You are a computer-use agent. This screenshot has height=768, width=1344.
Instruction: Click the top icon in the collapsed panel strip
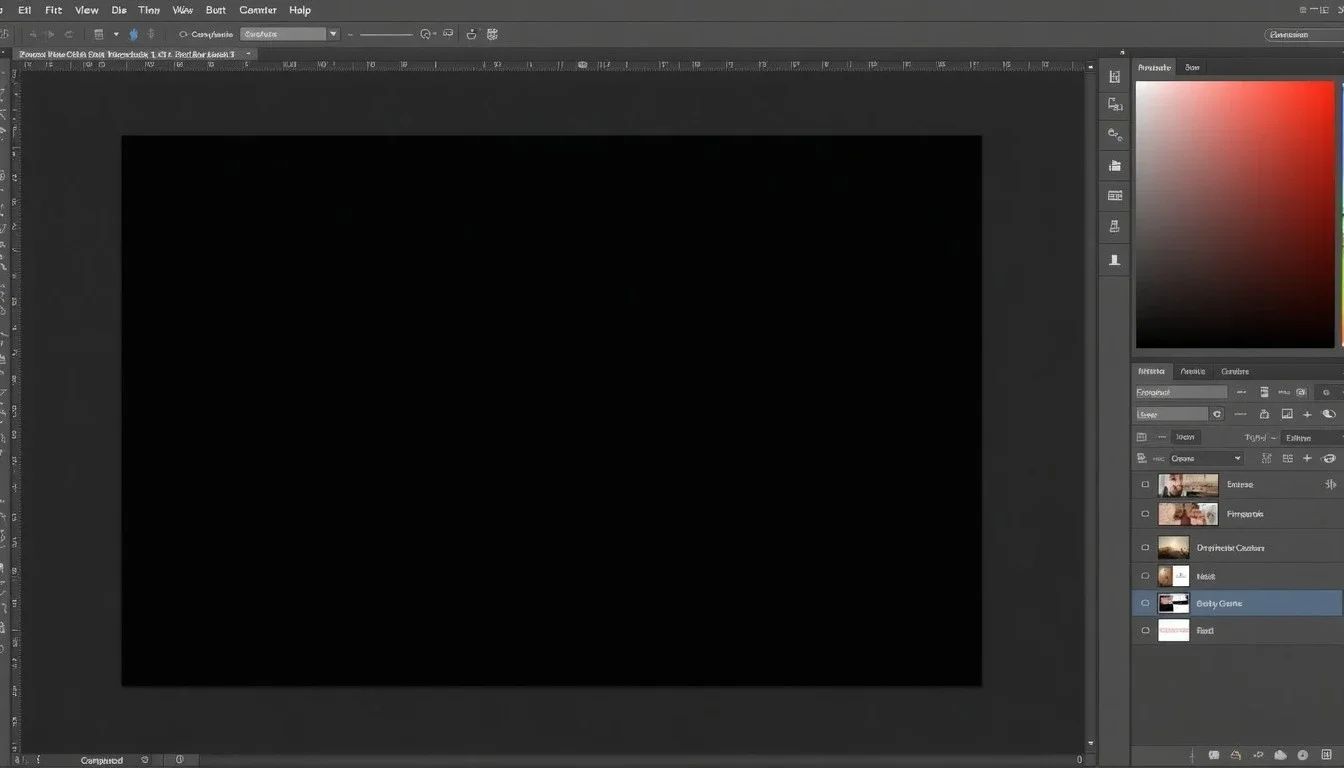point(1115,77)
